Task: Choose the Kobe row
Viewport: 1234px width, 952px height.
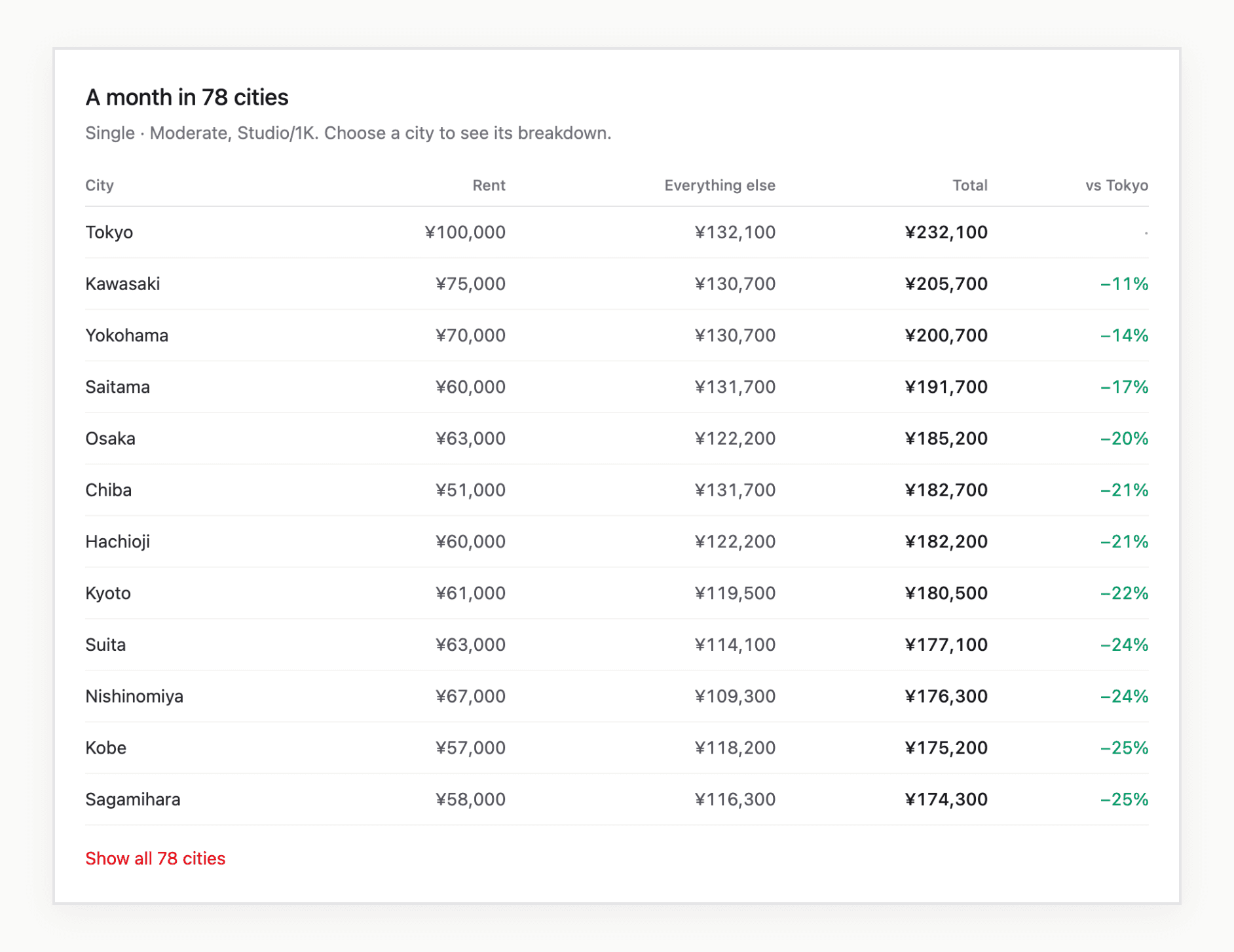Action: pos(616,748)
